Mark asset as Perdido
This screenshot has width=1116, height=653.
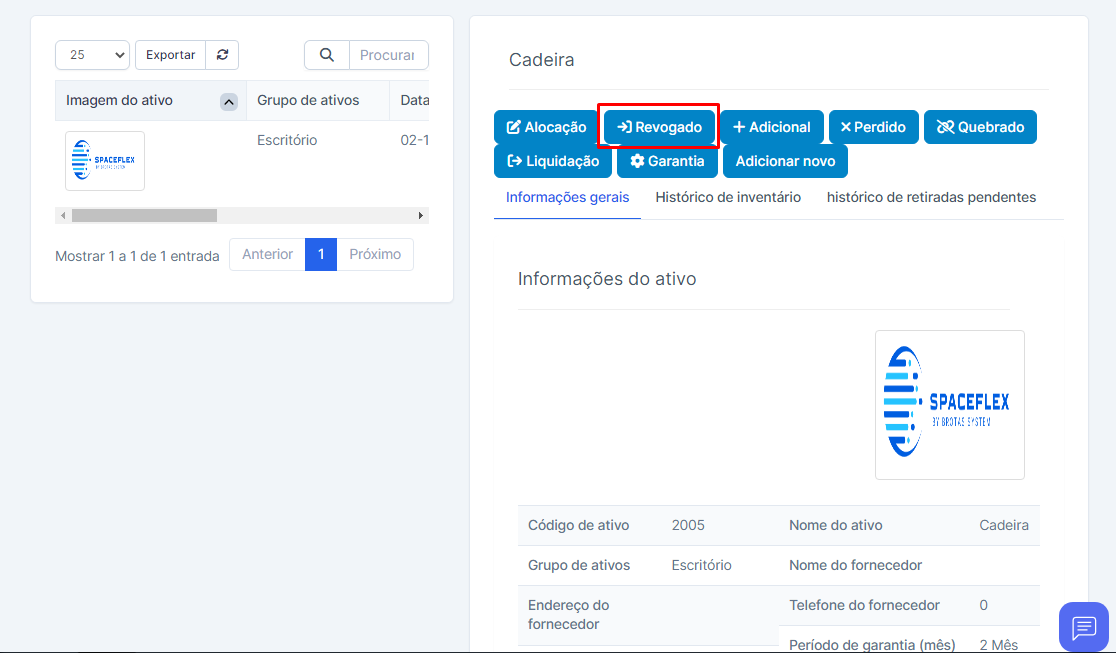tap(873, 127)
